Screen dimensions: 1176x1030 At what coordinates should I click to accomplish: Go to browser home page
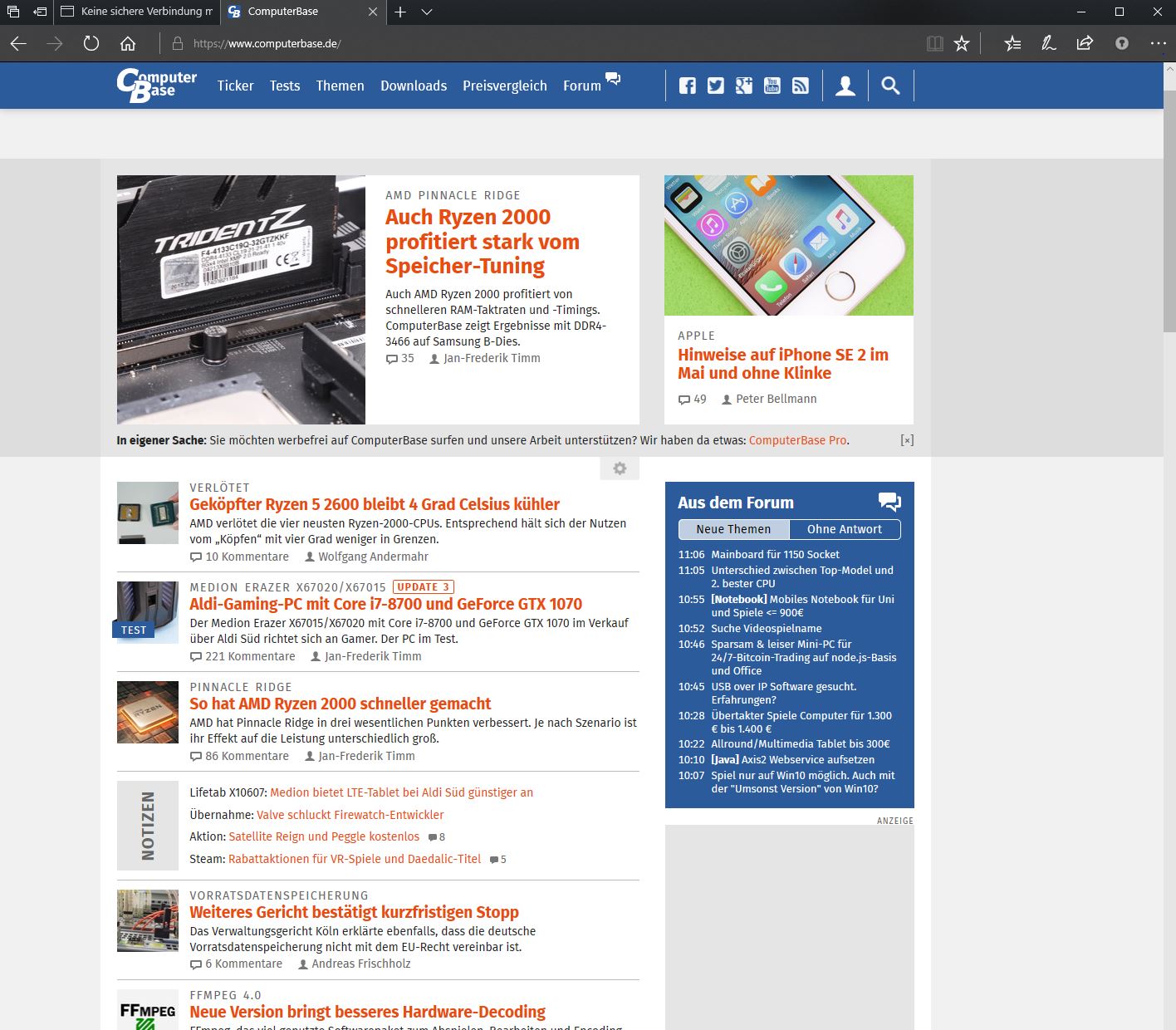(128, 43)
